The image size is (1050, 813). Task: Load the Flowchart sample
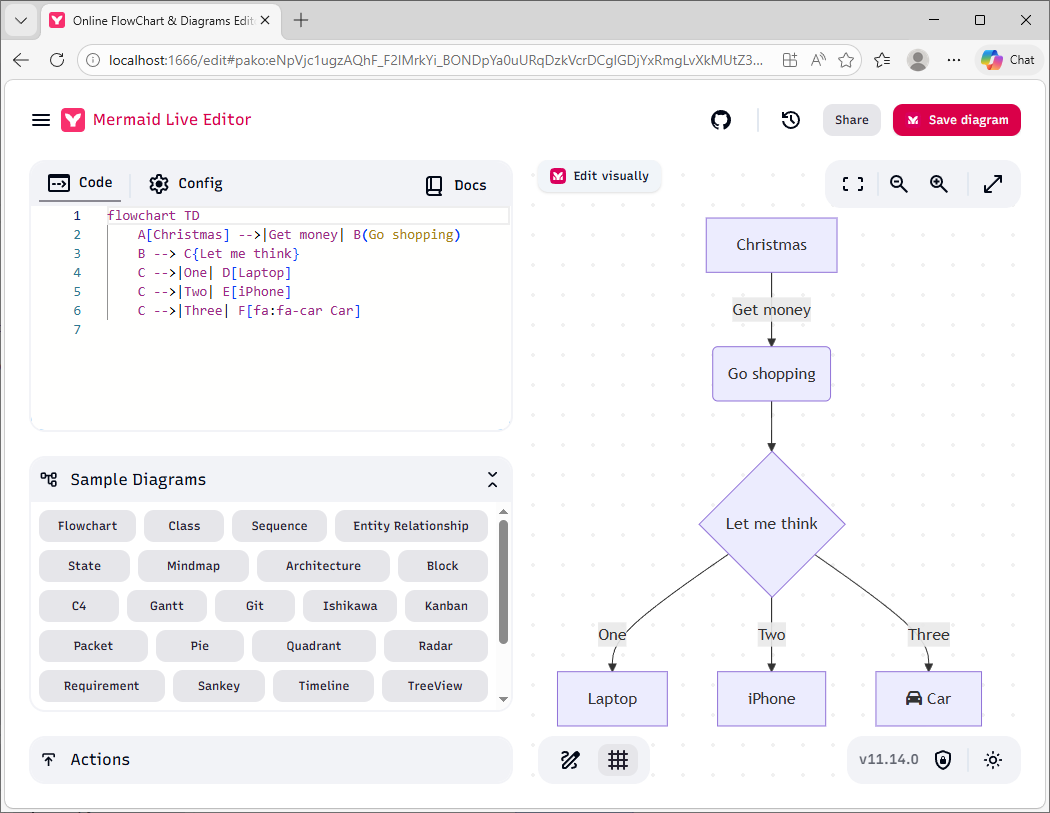87,526
